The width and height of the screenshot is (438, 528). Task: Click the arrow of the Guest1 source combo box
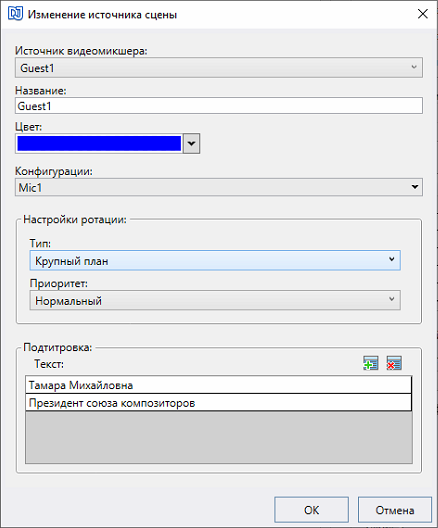414,67
